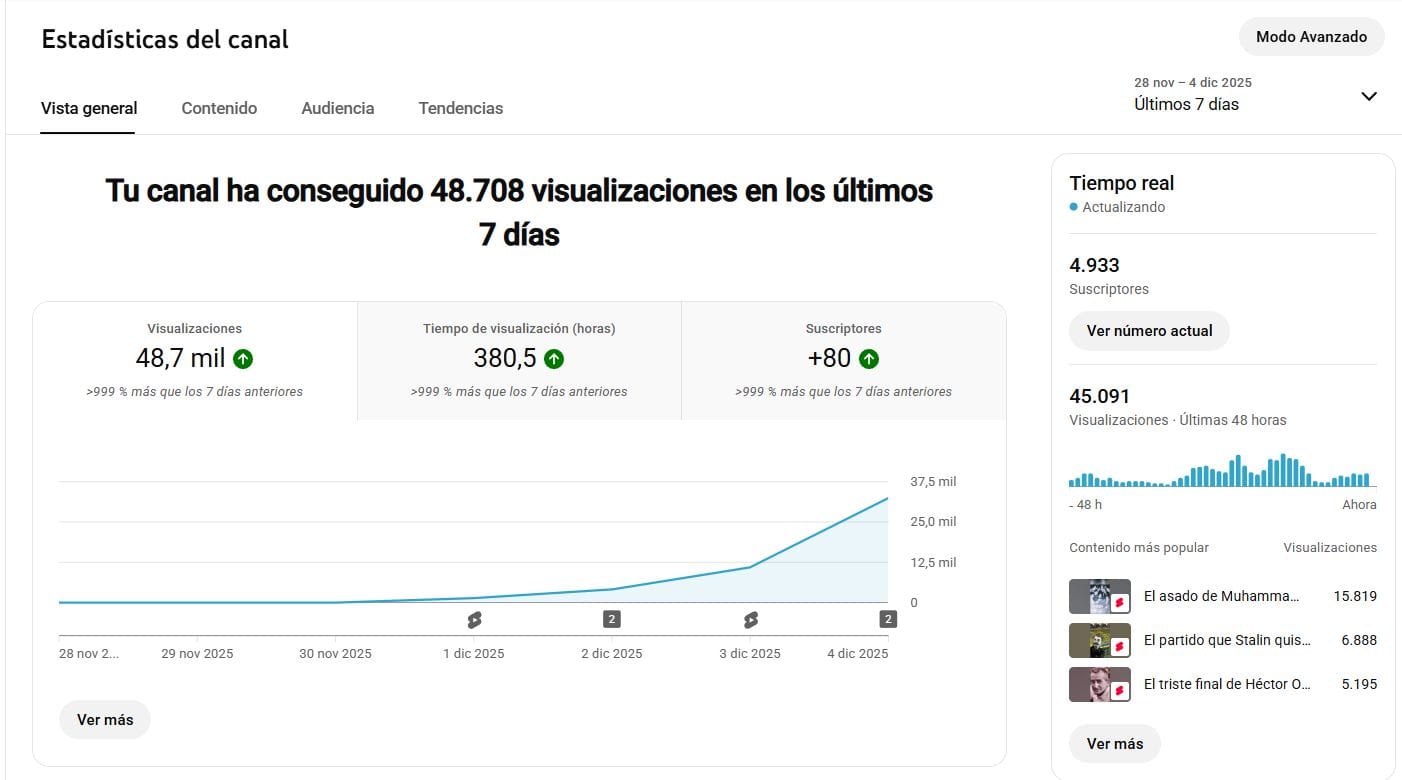The image size is (1402, 780).
Task: Open Modo Avanzado analytics
Action: coord(1311,36)
